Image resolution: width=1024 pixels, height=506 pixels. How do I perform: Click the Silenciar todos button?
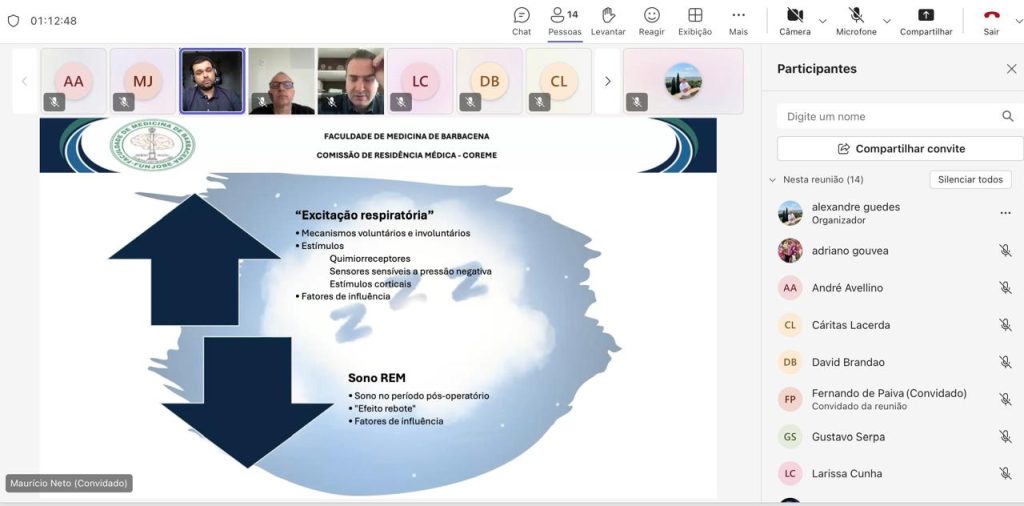[x=970, y=180]
